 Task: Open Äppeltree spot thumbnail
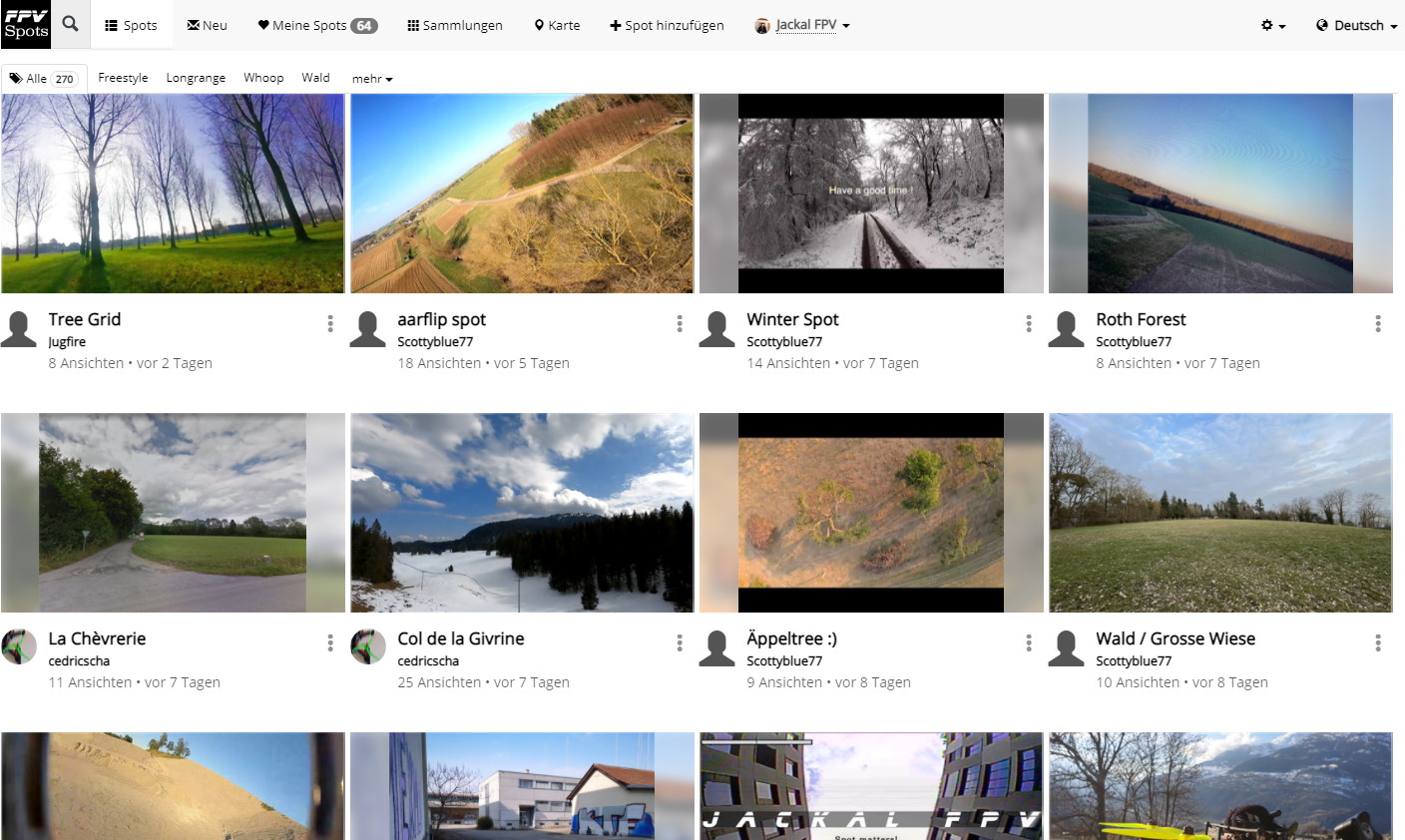point(871,513)
